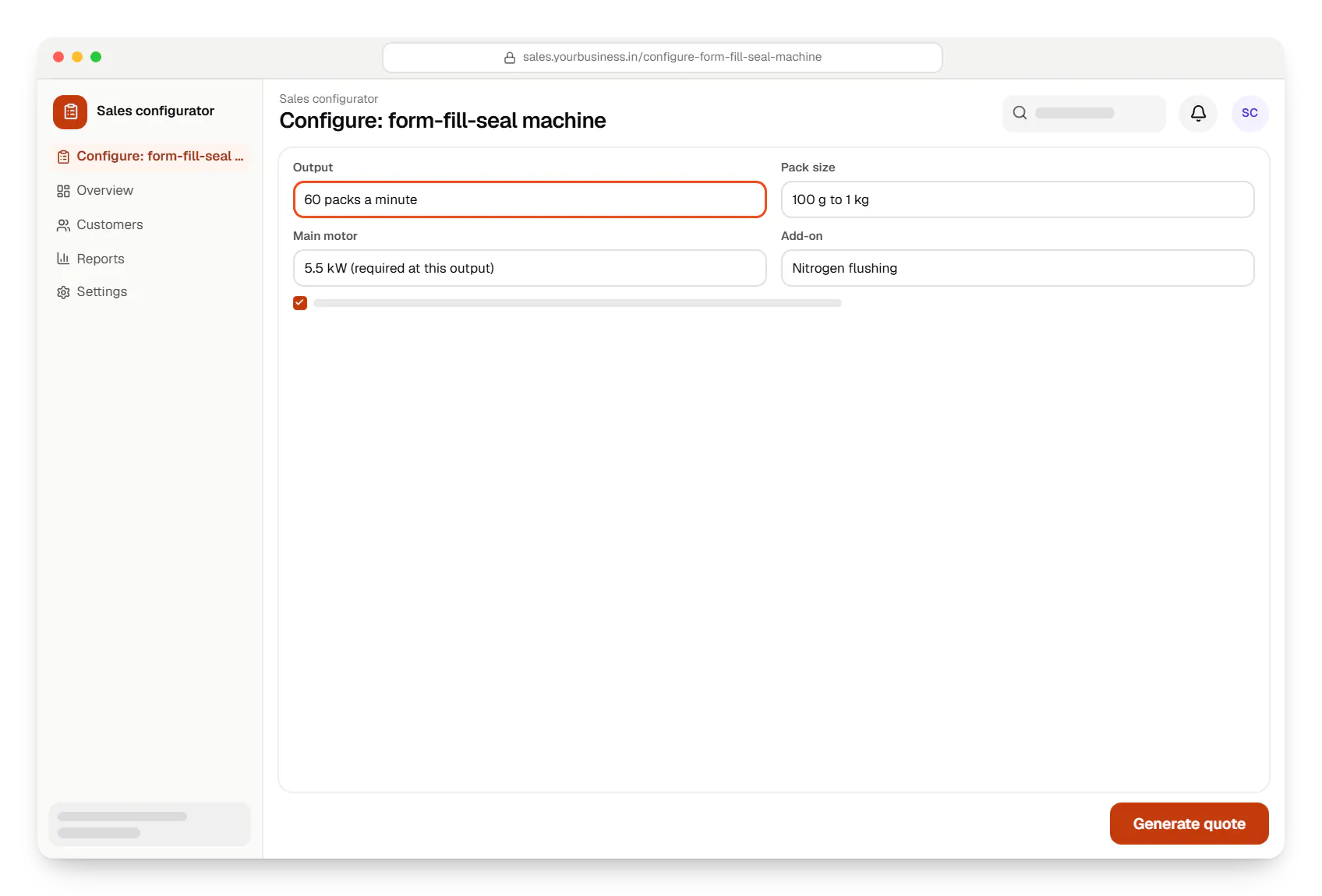This screenshot has width=1322, height=896.
Task: Click the Customers people icon
Action: pos(63,225)
